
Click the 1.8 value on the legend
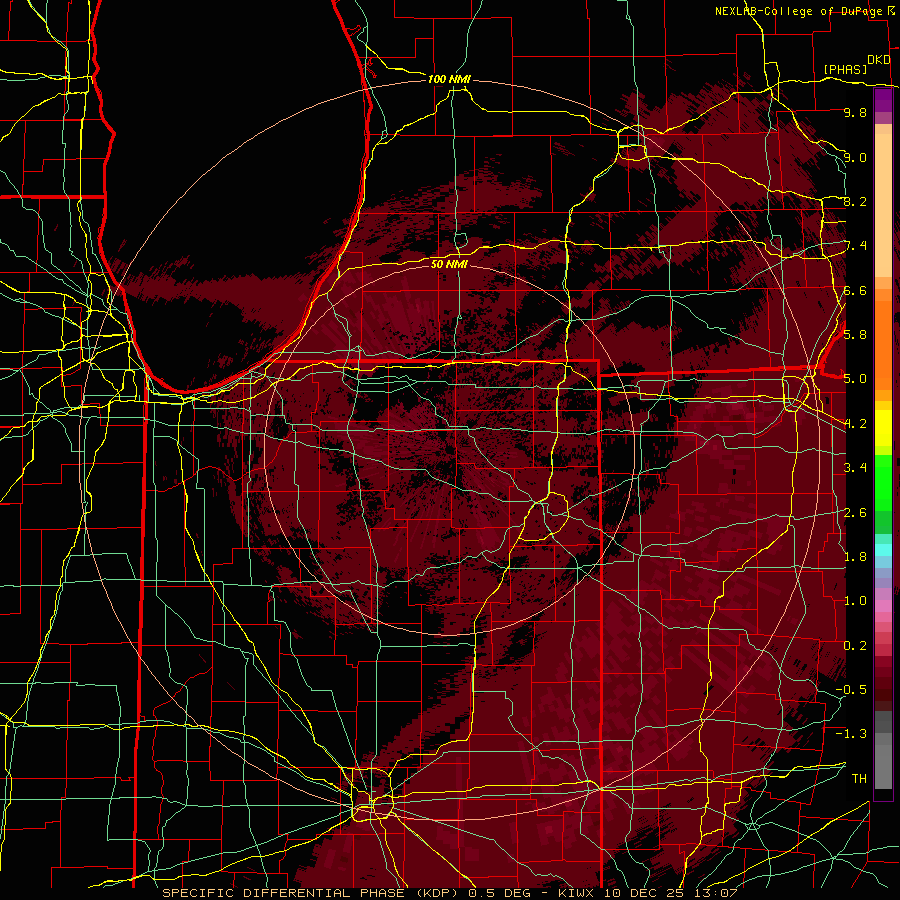coord(855,557)
